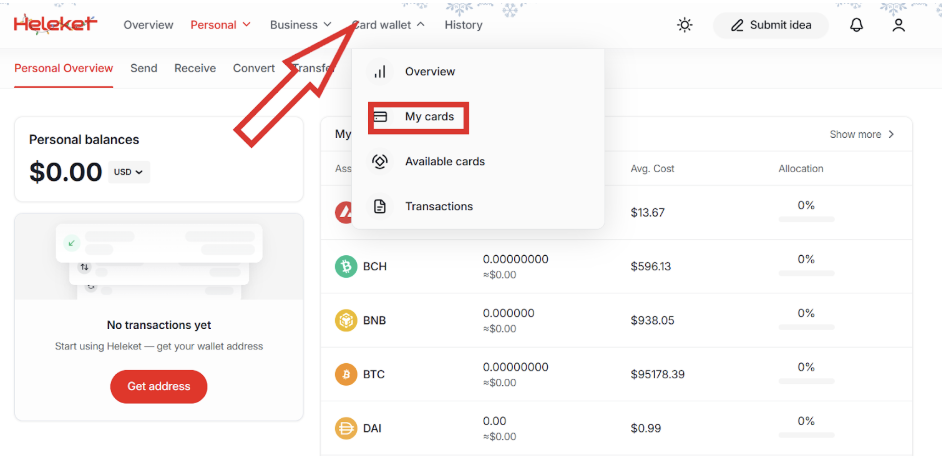The width and height of the screenshot is (942, 456).
Task: Click the BNB coin icon
Action: click(x=346, y=321)
